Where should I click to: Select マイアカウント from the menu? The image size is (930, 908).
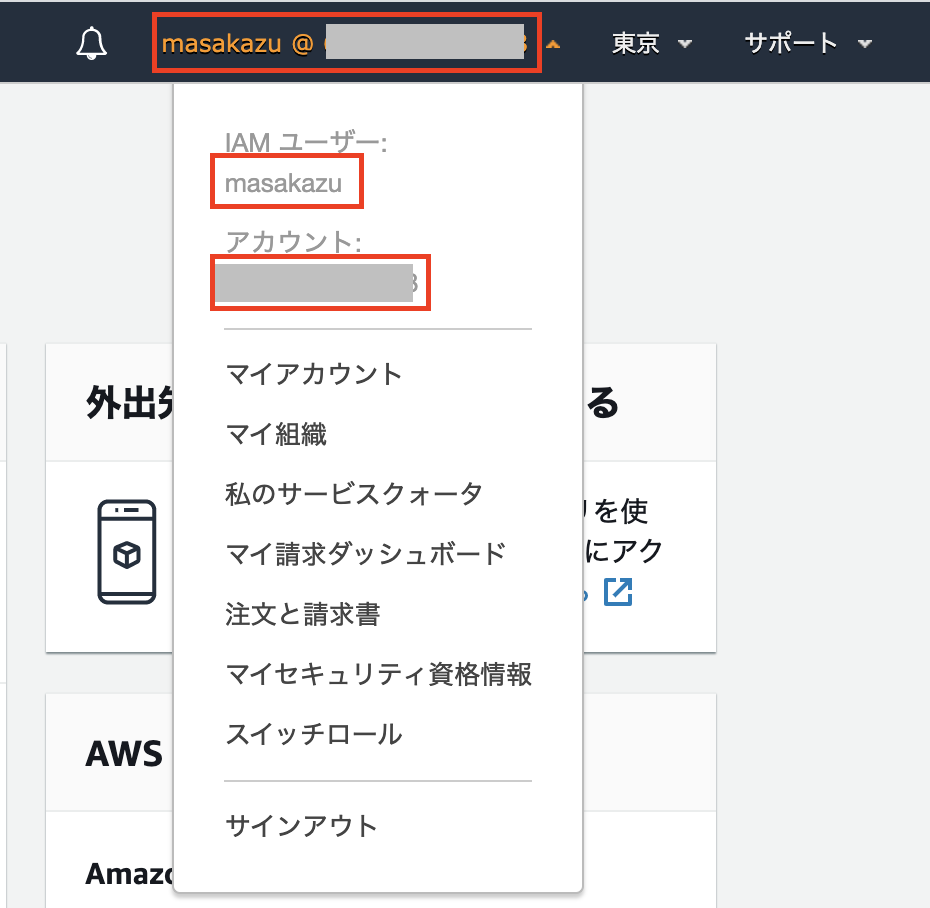[314, 374]
